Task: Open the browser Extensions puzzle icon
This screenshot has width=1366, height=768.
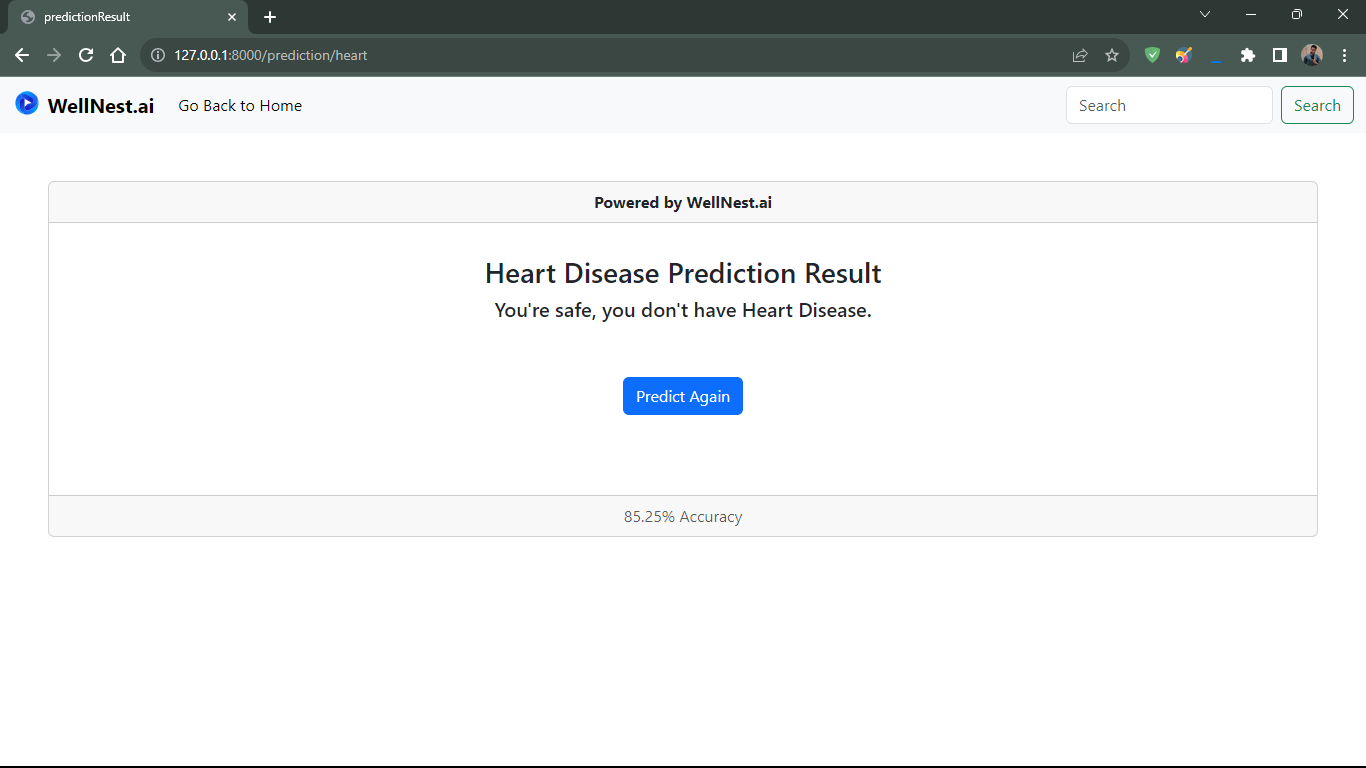Action: (1248, 55)
